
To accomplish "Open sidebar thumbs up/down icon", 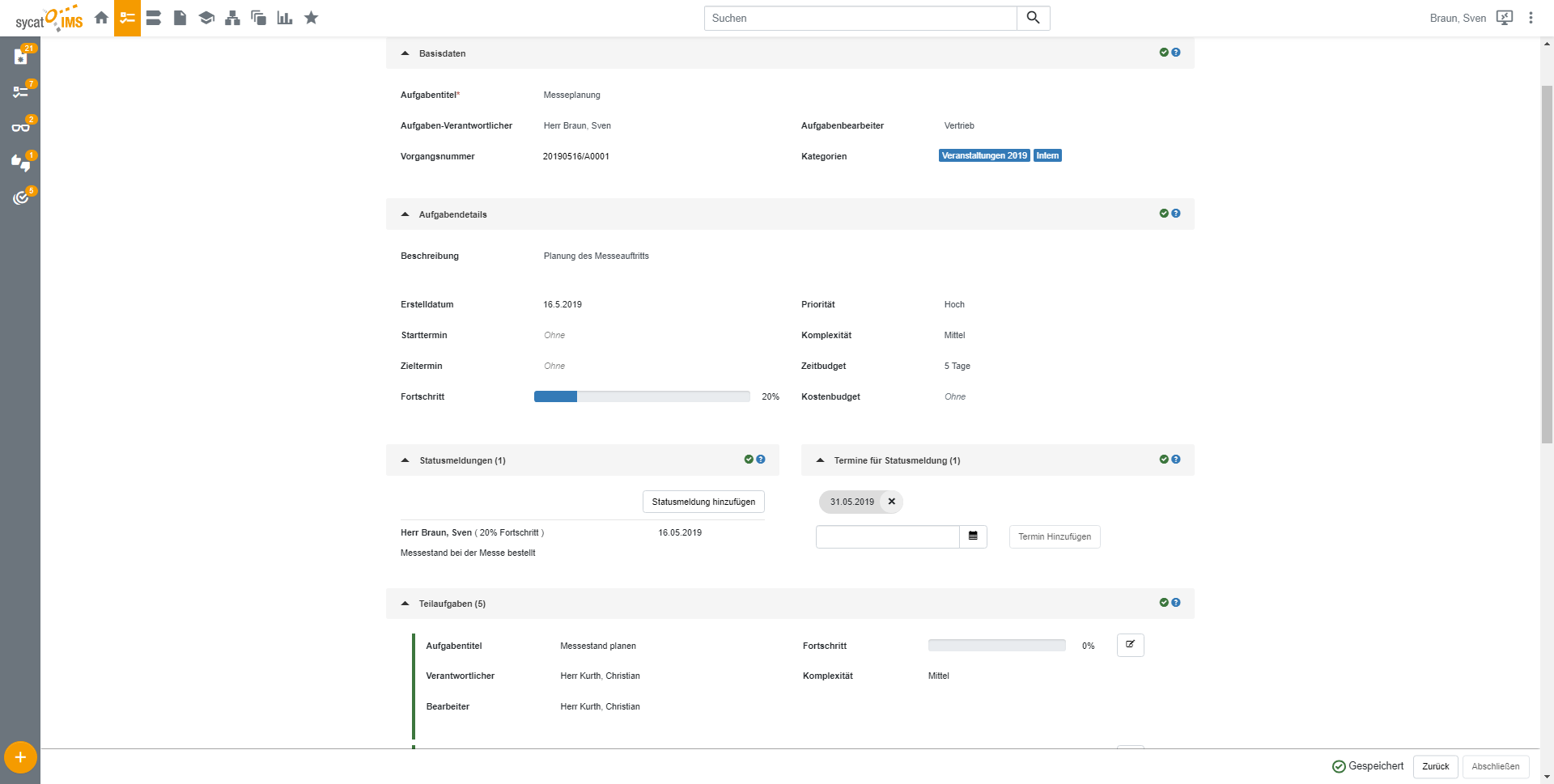I will coord(20,163).
